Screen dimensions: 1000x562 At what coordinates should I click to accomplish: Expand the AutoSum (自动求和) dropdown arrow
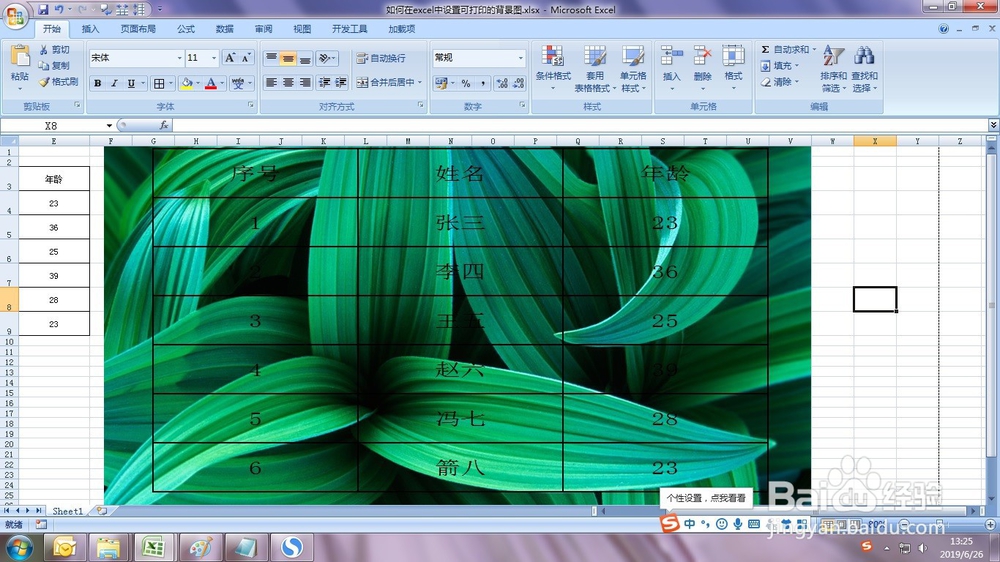[814, 49]
